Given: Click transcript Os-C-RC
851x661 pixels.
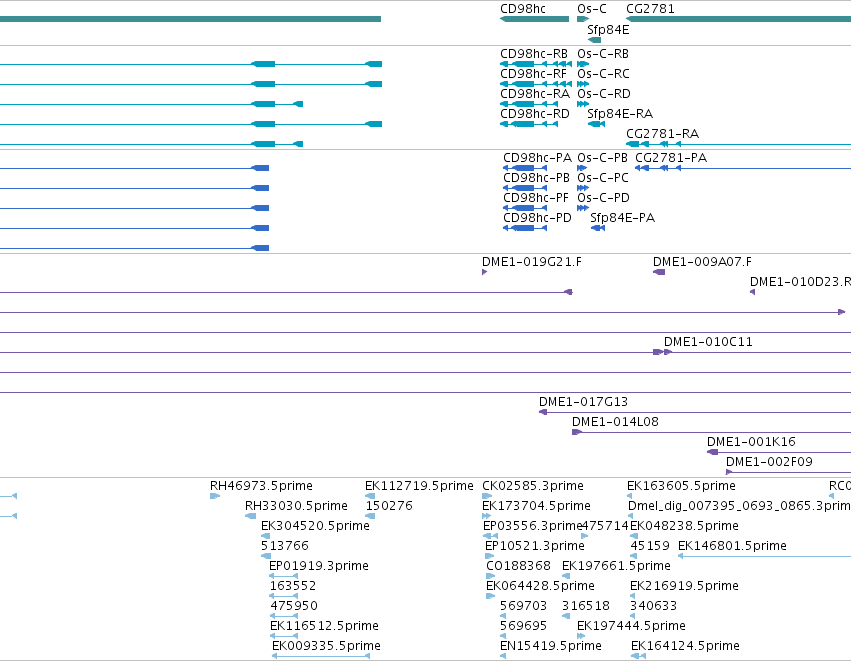Looking at the screenshot, I should (x=603, y=74).
